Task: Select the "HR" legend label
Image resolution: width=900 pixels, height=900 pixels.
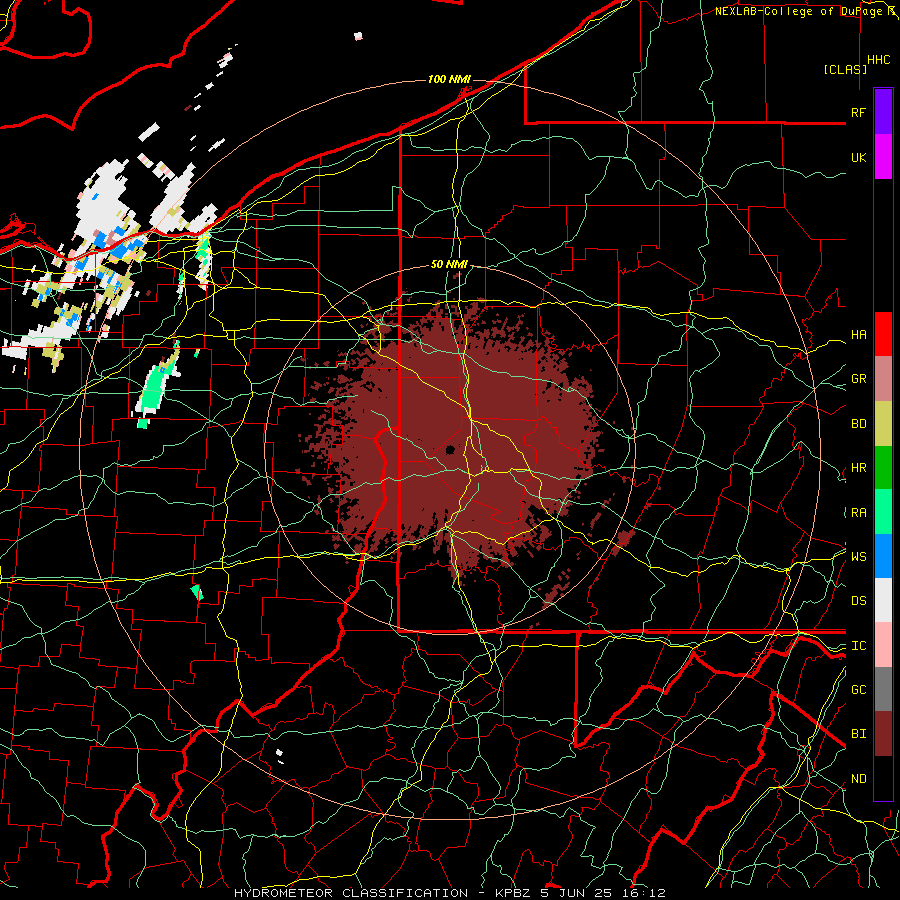Action: (x=858, y=468)
